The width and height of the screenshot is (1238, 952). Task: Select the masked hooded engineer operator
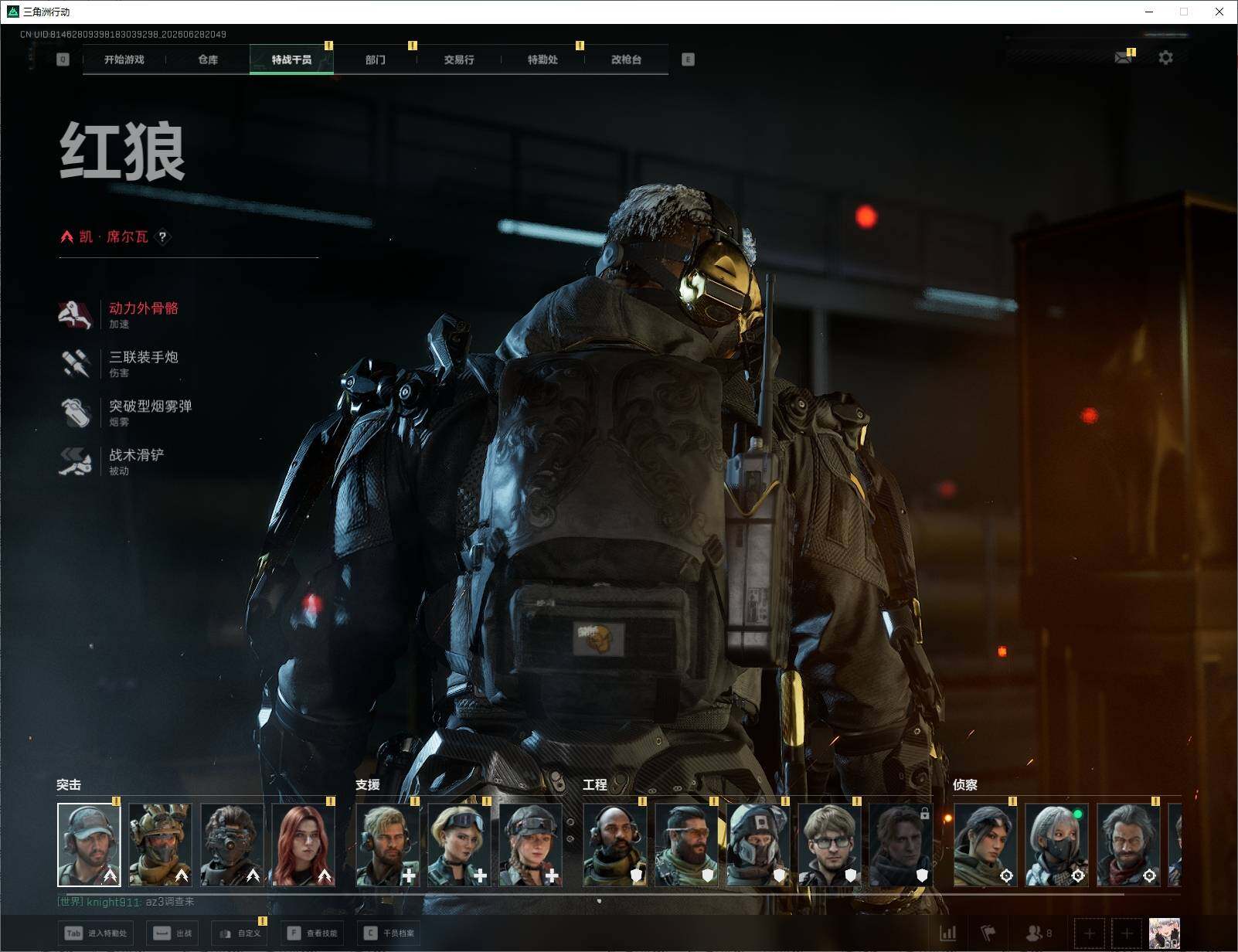758,845
